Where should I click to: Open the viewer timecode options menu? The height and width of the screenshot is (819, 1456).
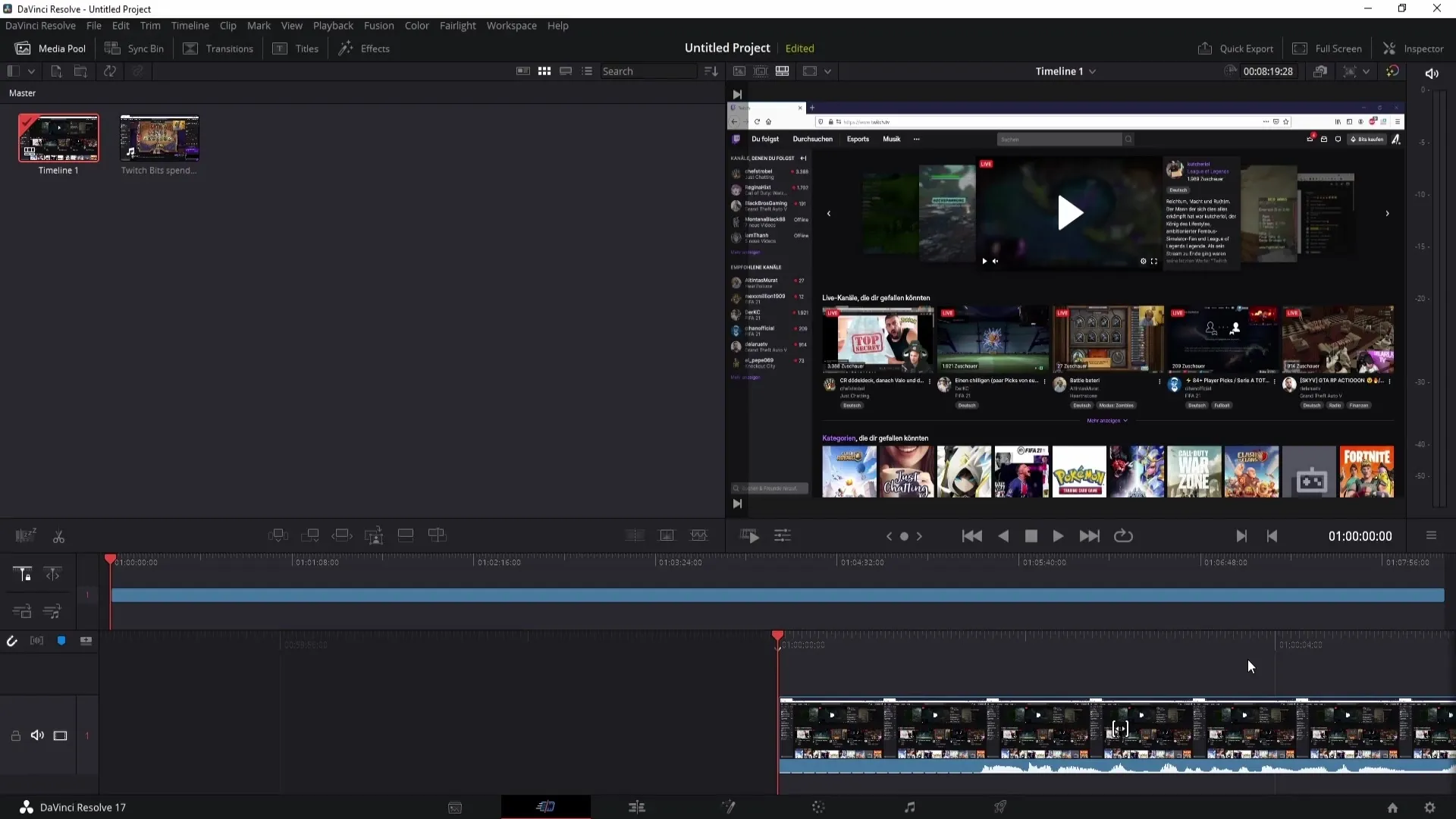1431,535
